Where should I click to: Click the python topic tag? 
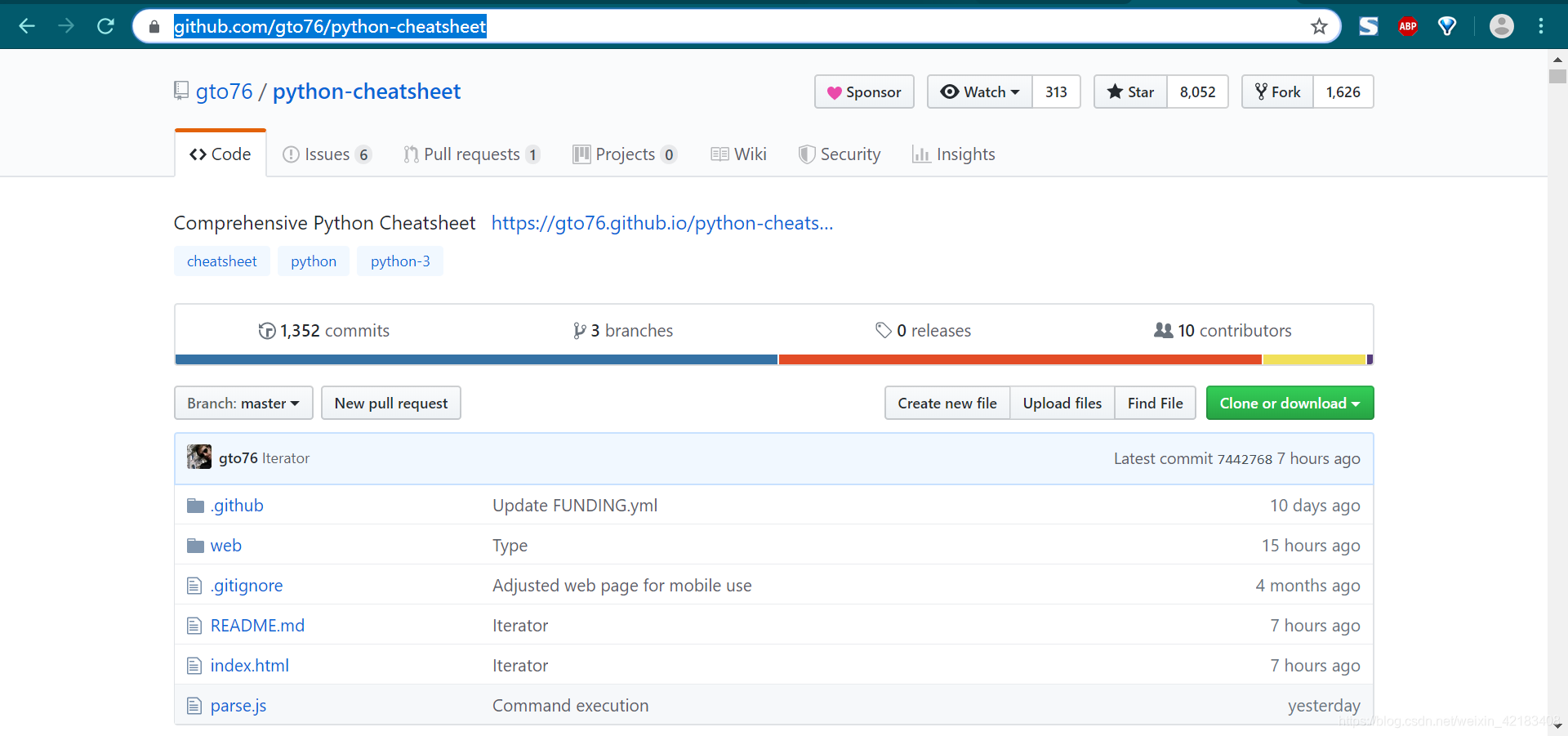coord(314,261)
